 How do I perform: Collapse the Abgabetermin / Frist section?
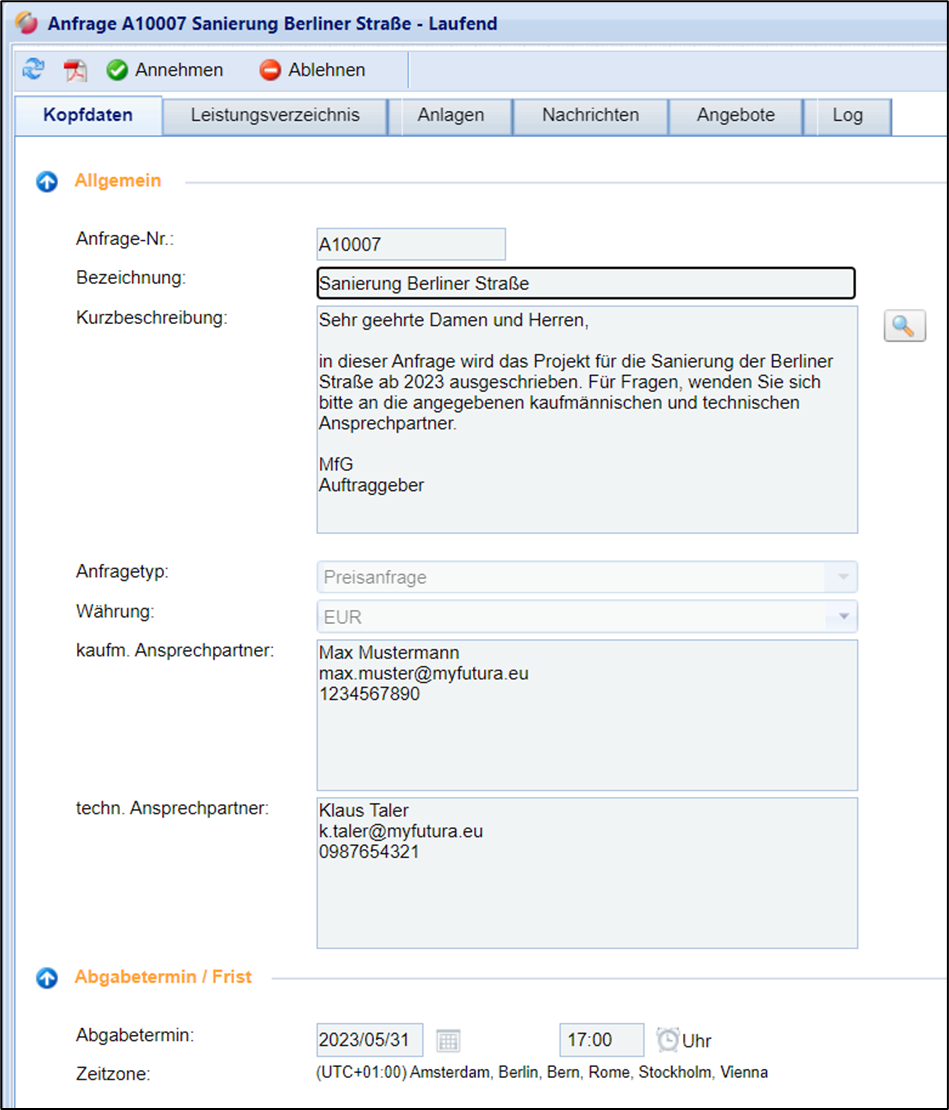[x=47, y=978]
